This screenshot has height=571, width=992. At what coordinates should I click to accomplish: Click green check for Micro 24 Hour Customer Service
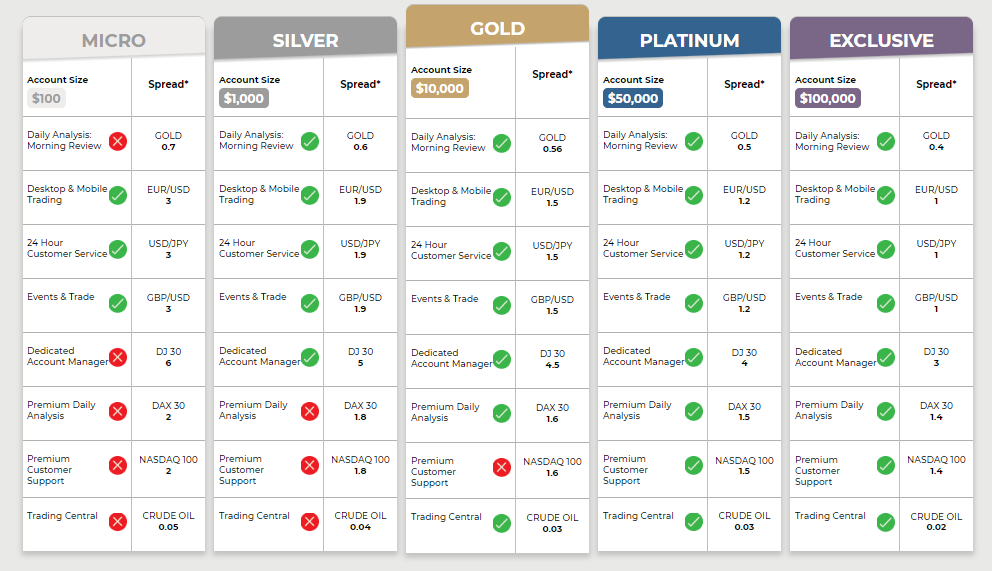(x=118, y=249)
